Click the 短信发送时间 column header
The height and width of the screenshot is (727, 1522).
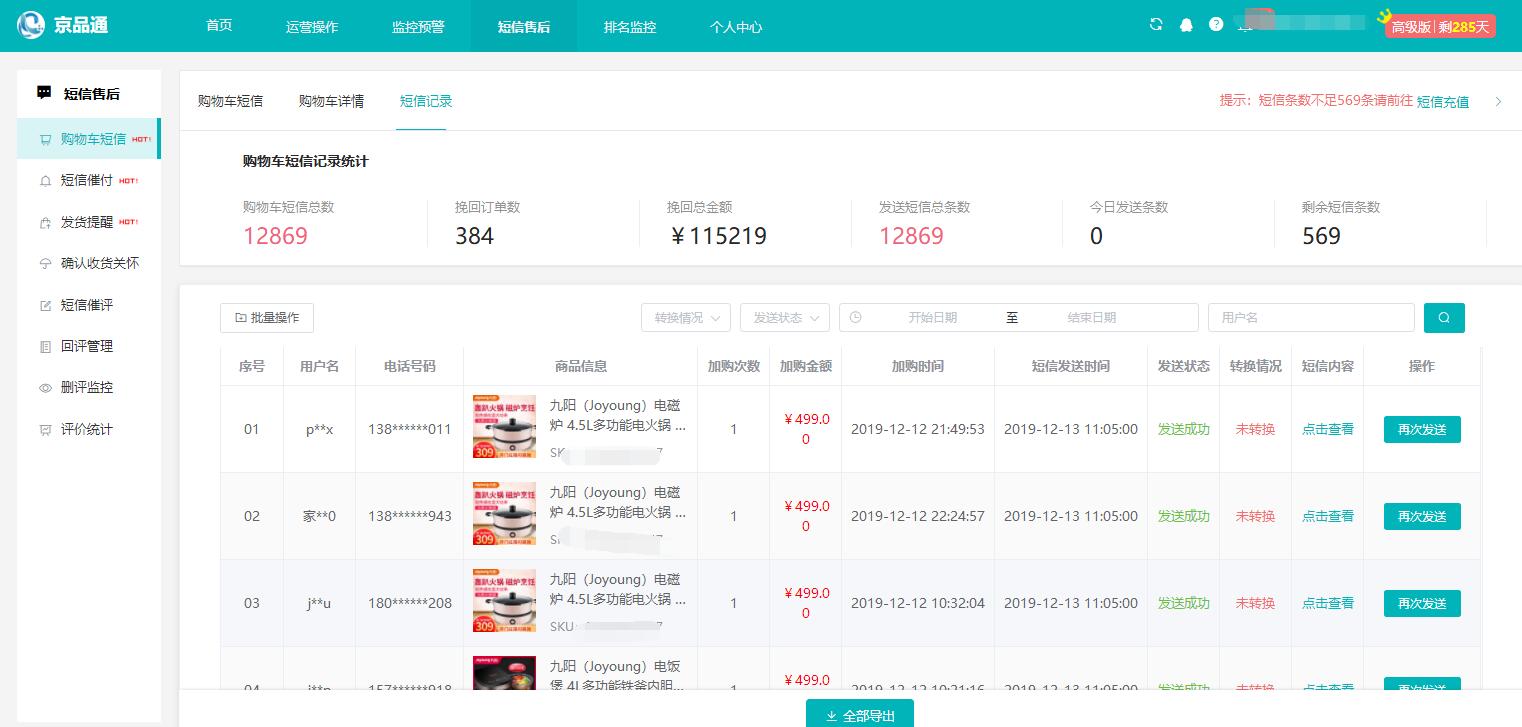click(x=1071, y=366)
